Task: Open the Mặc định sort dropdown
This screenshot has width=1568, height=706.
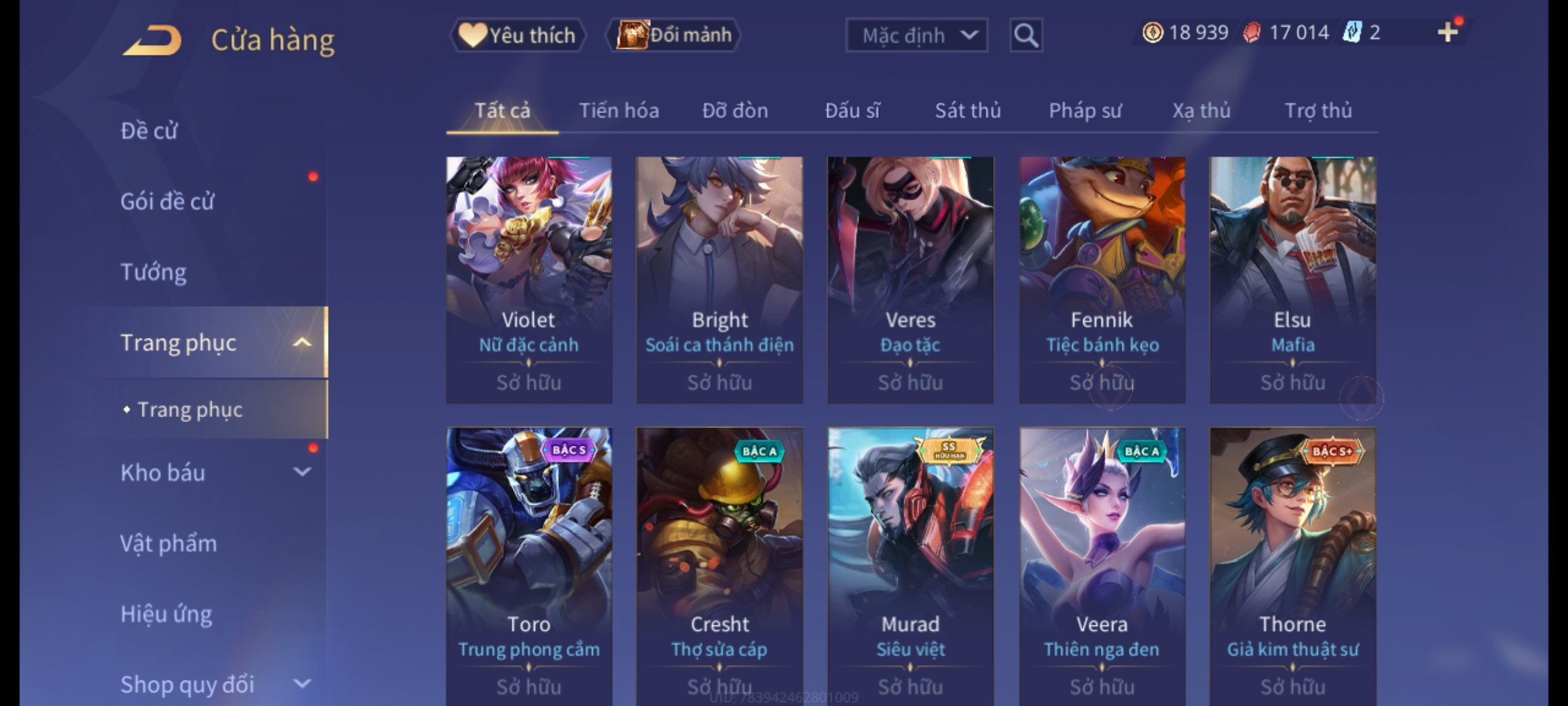Action: [916, 35]
